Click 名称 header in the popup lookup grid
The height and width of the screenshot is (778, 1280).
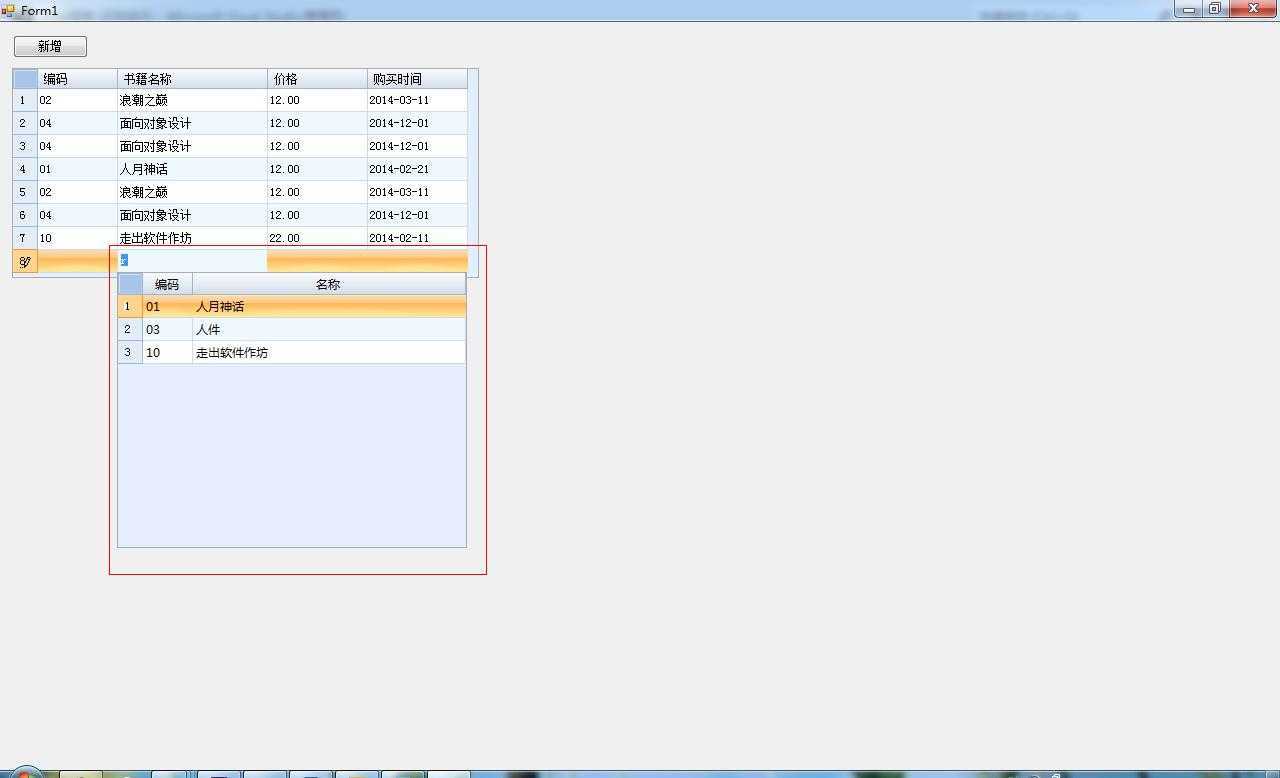pyautogui.click(x=328, y=284)
